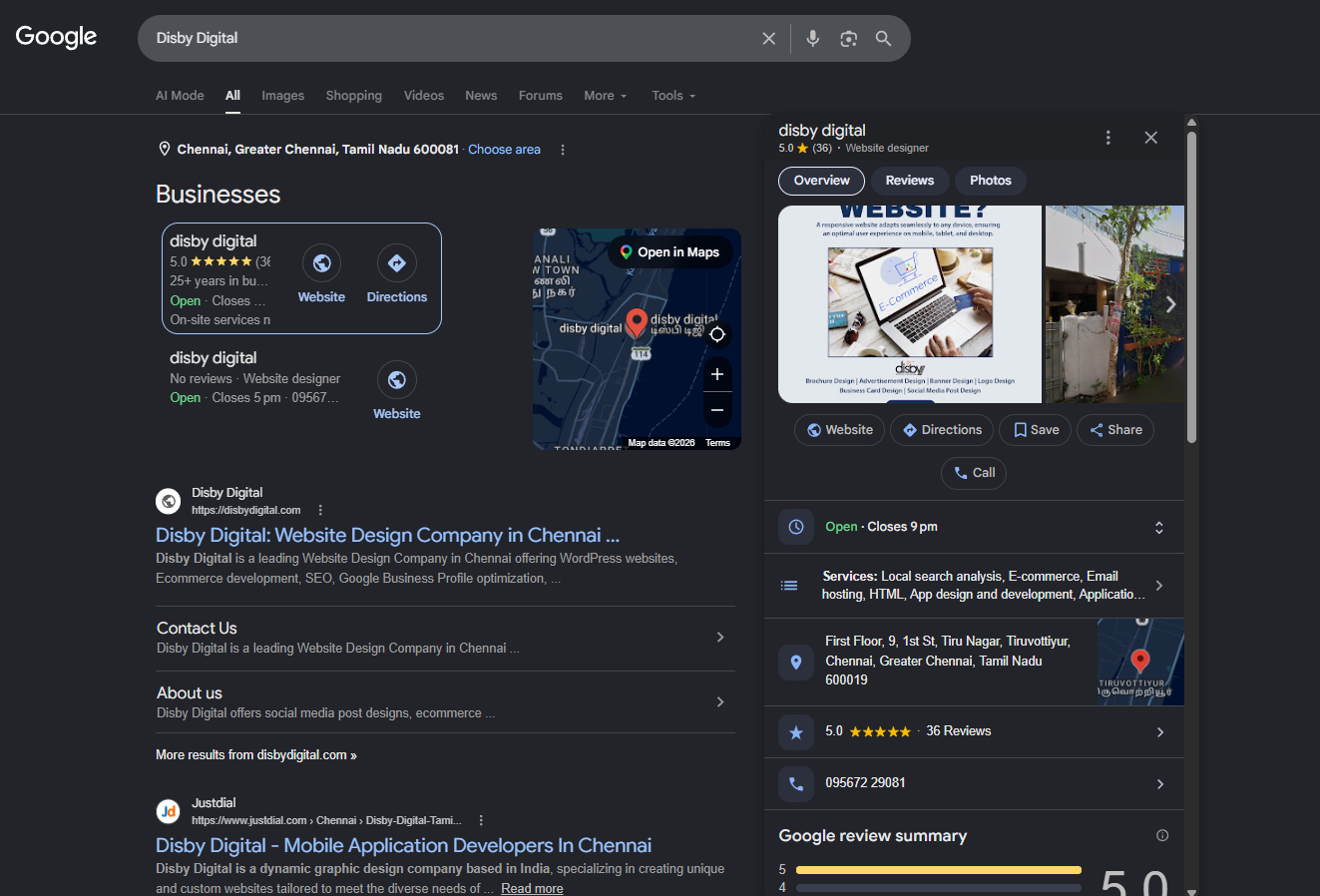Zoom out on the map
This screenshot has width=1320, height=896.
point(717,410)
